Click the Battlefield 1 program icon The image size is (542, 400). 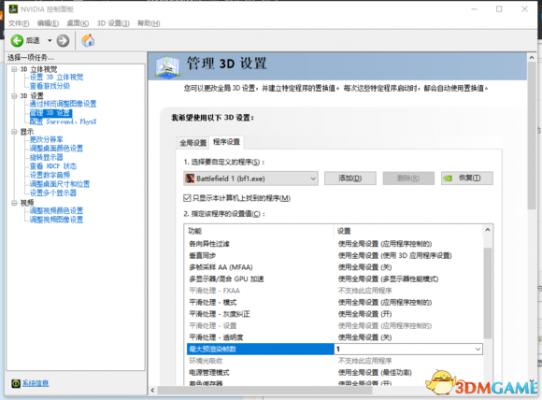pyautogui.click(x=190, y=178)
